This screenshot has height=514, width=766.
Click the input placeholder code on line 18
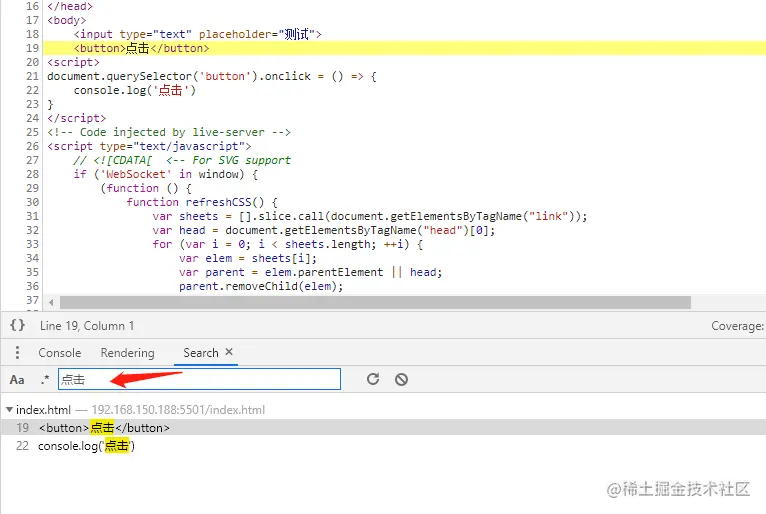pyautogui.click(x=197, y=34)
